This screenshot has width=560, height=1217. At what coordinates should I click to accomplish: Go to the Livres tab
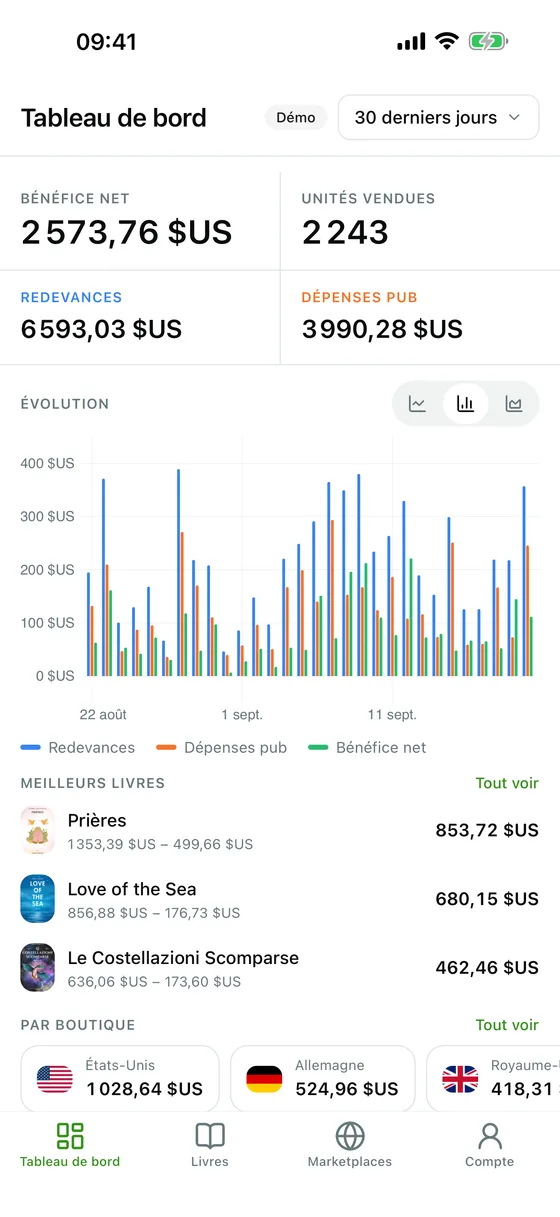coord(210,1145)
